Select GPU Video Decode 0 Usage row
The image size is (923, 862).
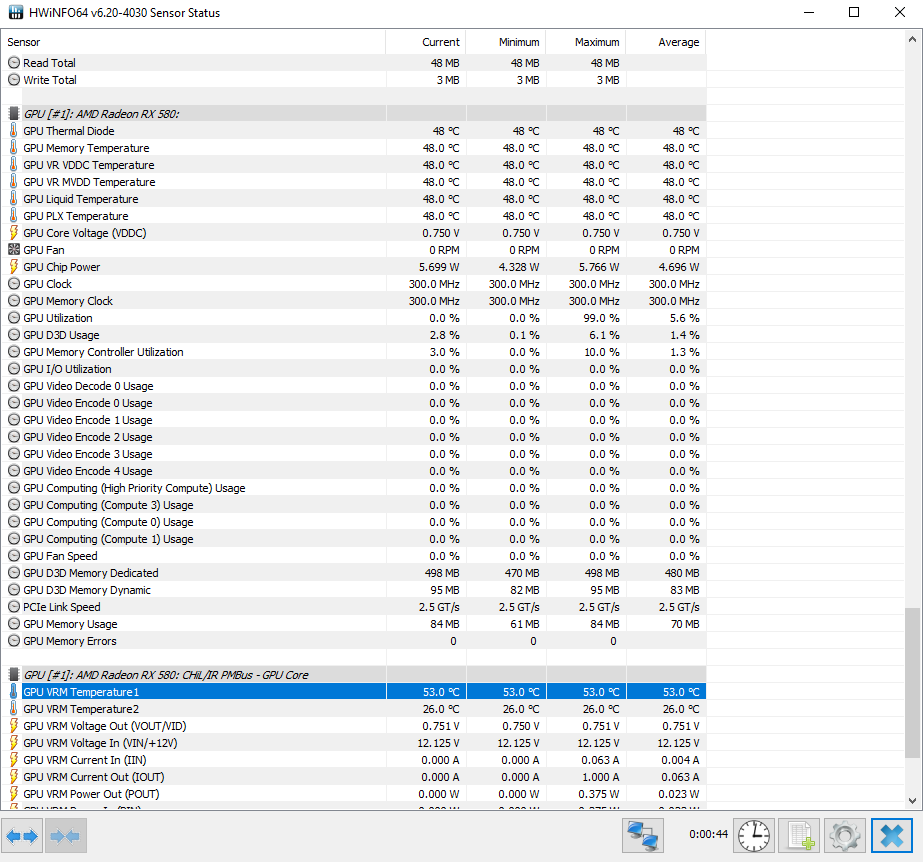tap(353, 386)
